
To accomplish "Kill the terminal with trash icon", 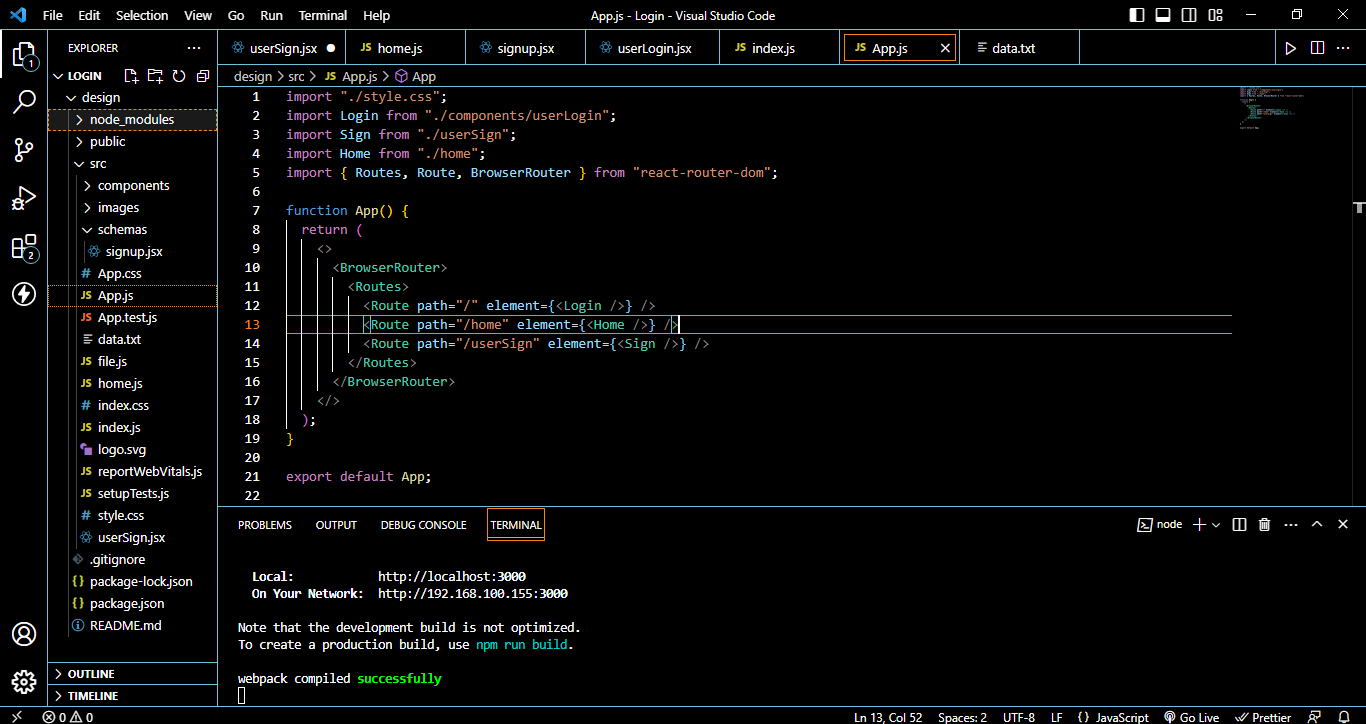I will coord(1264,524).
